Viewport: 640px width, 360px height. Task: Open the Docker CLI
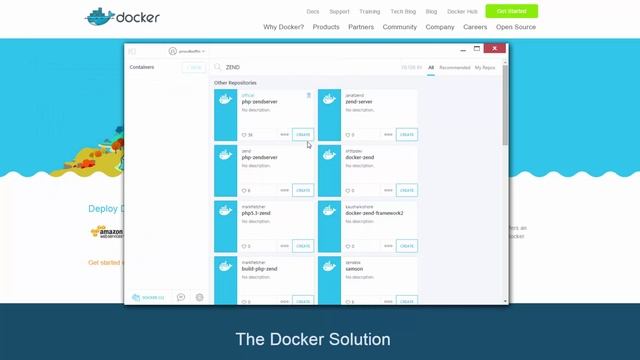[x=148, y=298]
